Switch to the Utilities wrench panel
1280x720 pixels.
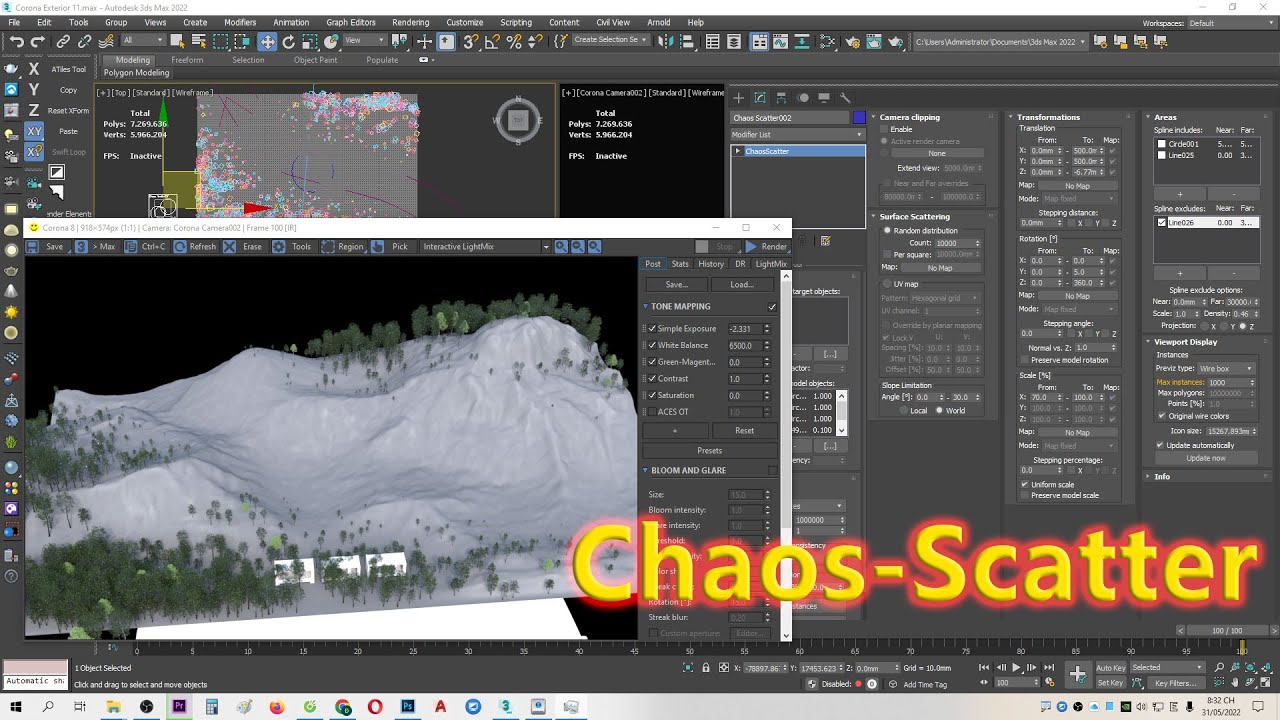(x=845, y=98)
